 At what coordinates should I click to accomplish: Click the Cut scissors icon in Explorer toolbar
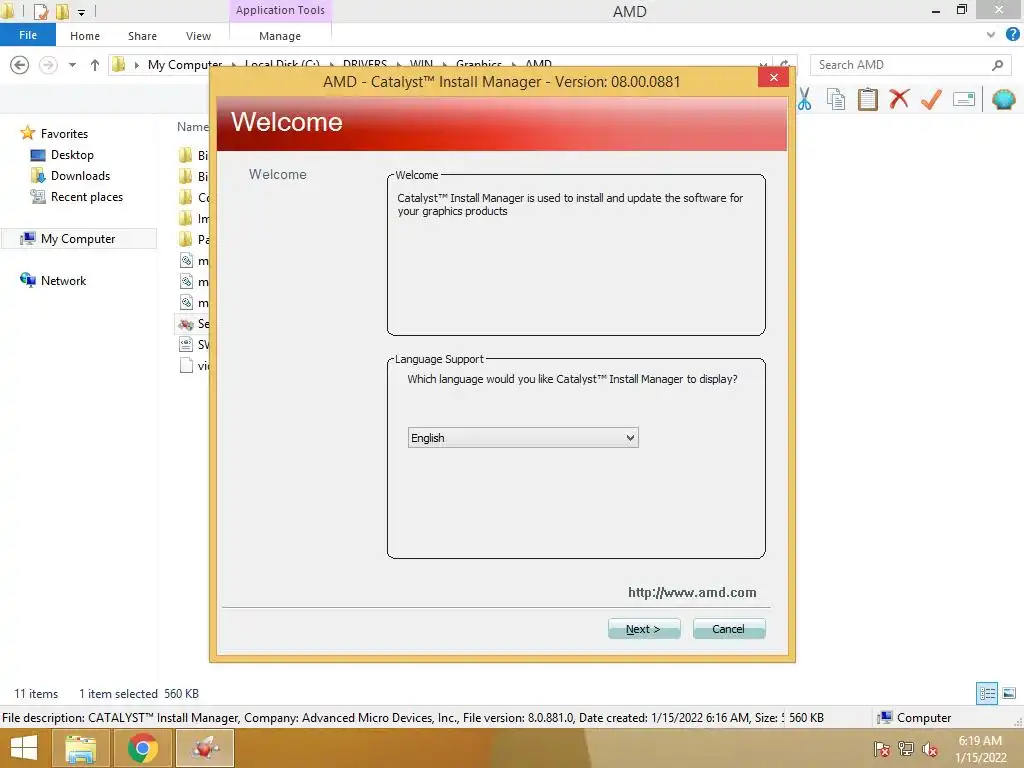805,99
